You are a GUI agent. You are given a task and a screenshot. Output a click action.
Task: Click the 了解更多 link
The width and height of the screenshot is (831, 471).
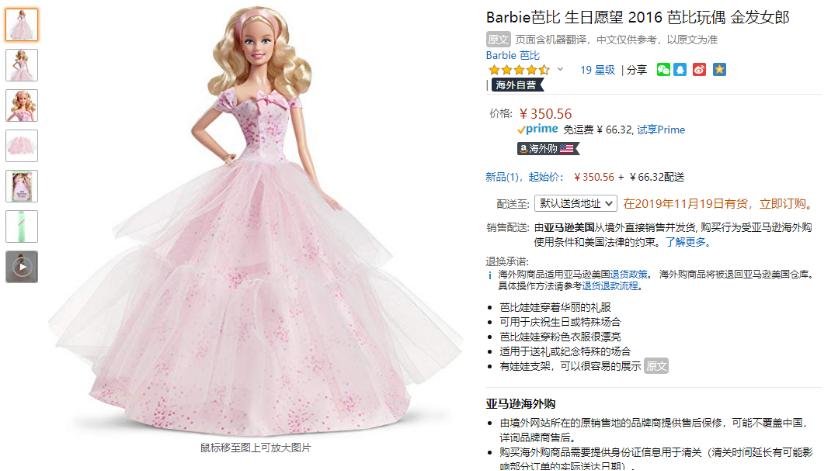686,242
